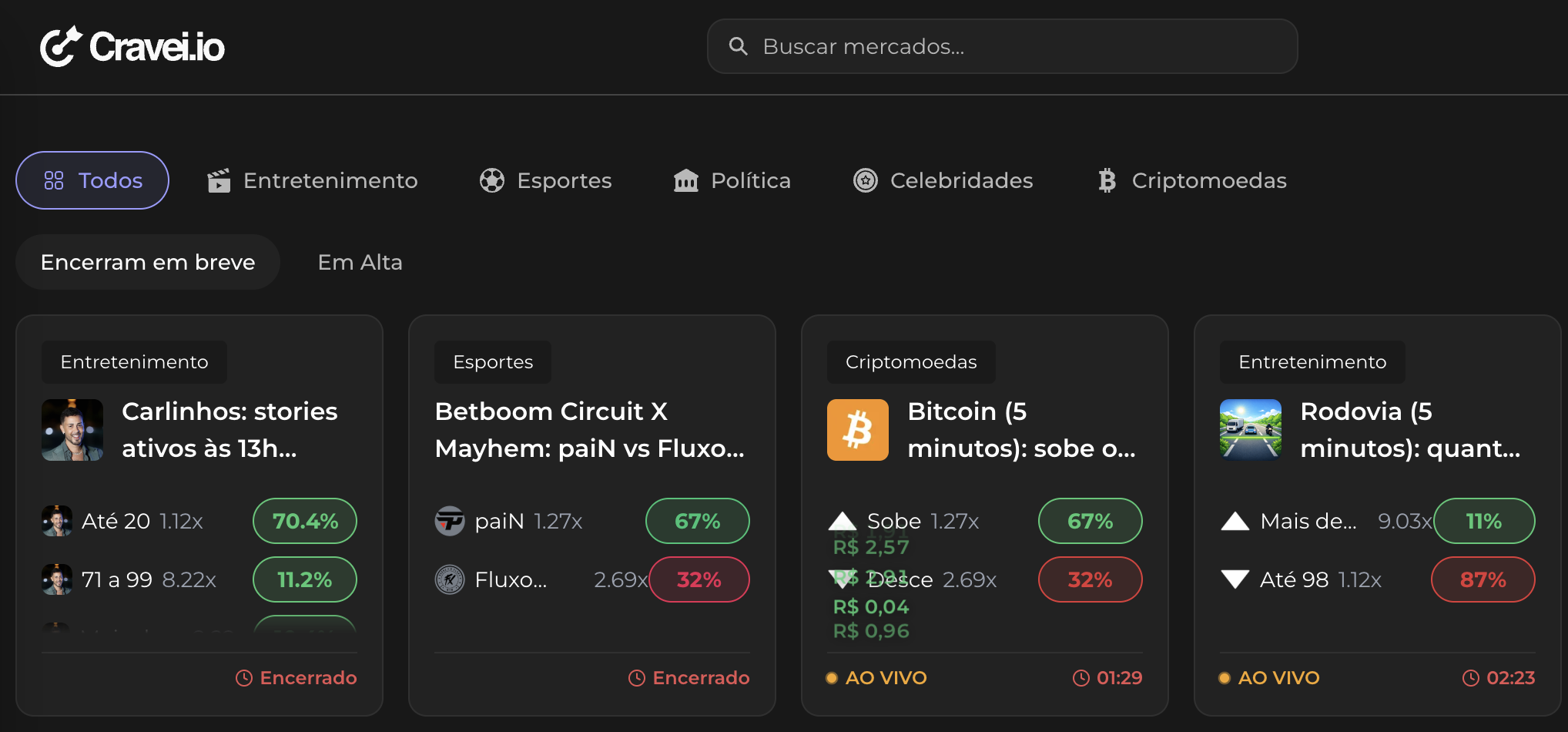Click the 70.4% odds button for Até 20
The width and height of the screenshot is (1568, 732).
(x=304, y=520)
